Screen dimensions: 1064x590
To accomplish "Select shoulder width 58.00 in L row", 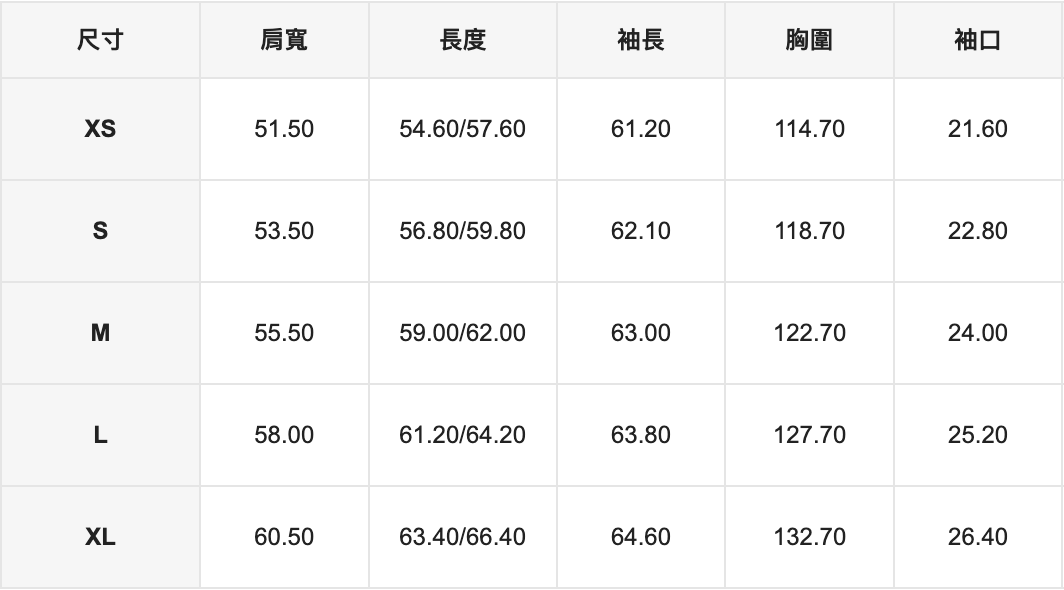I will 284,435.
